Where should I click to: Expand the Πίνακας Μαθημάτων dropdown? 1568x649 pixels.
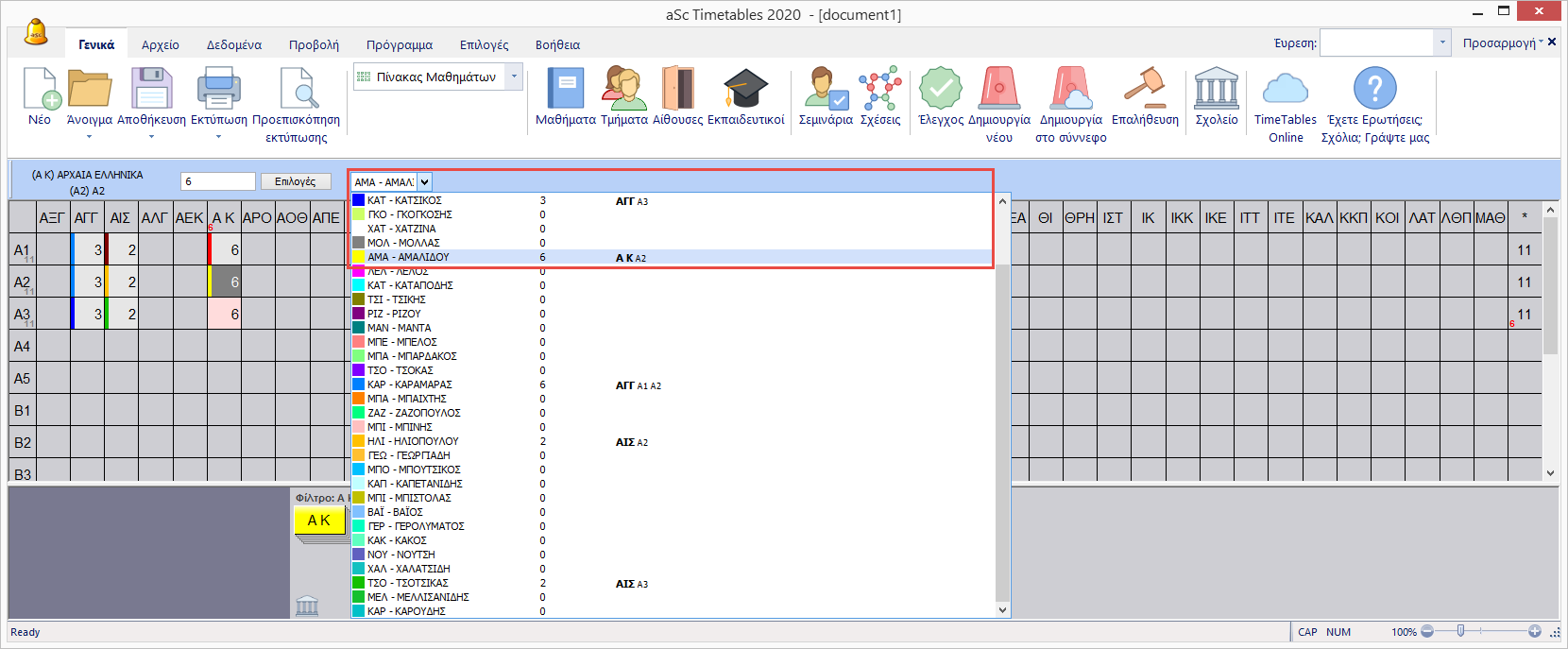coord(514,77)
